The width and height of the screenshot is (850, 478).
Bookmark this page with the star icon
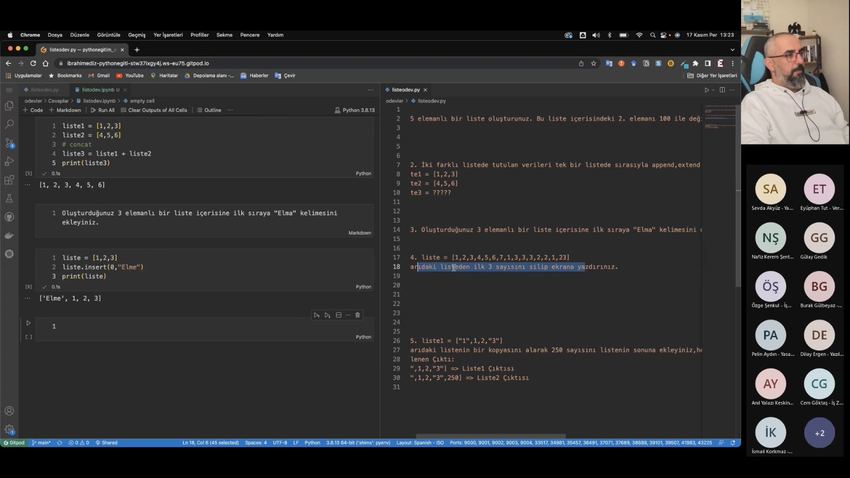[594, 63]
